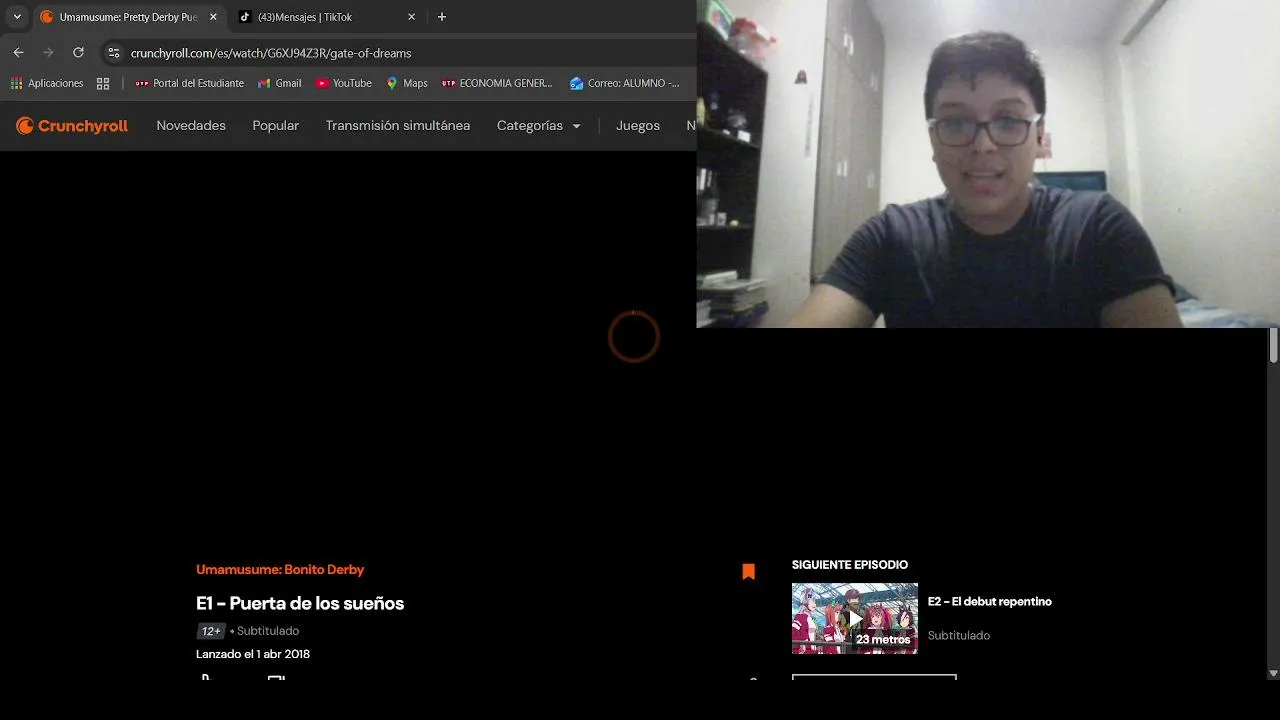Viewport: 1280px width, 720px height.
Task: Open YouTube bookmark
Action: pos(344,83)
